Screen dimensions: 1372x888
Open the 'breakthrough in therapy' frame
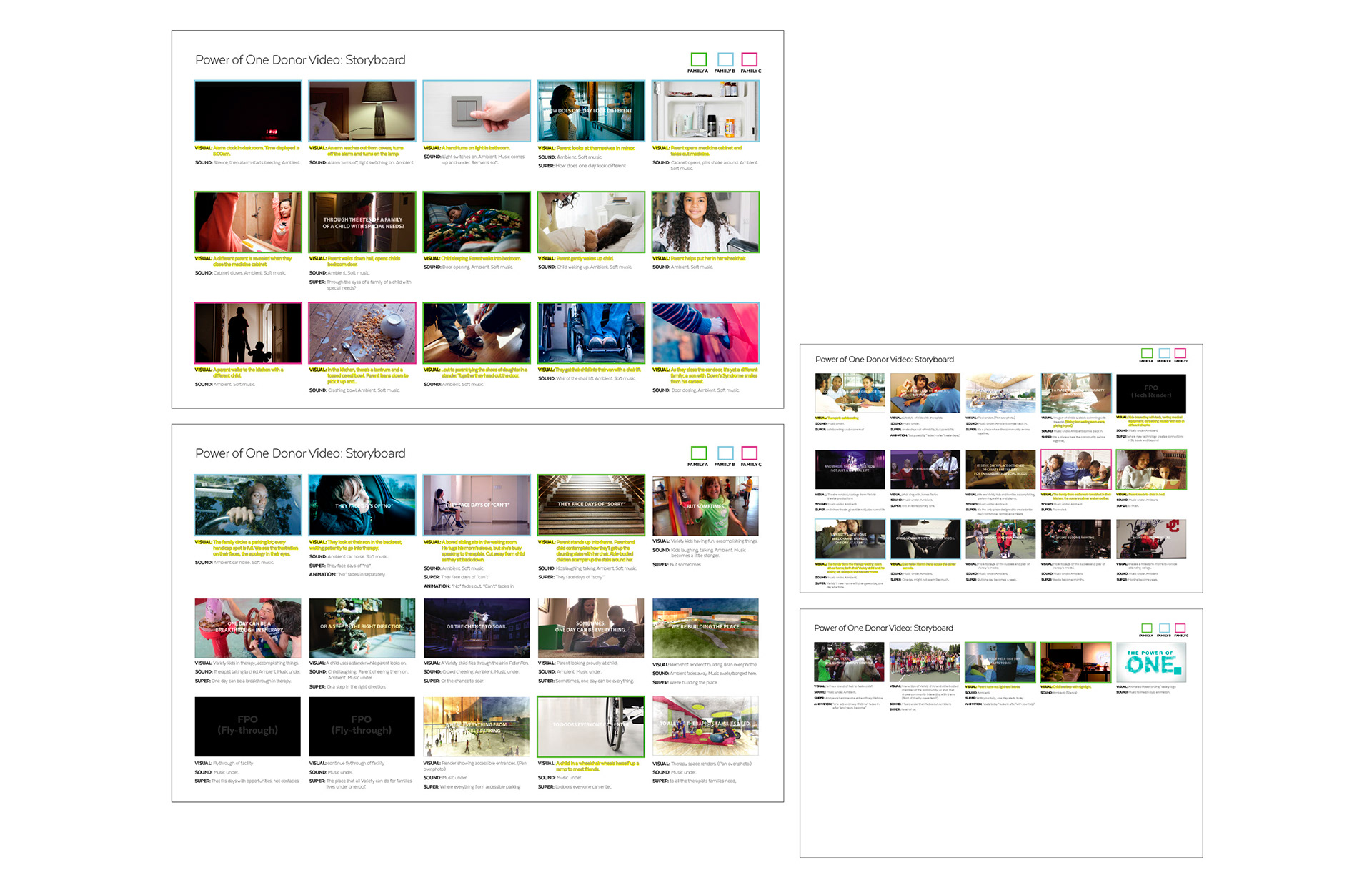[x=248, y=628]
